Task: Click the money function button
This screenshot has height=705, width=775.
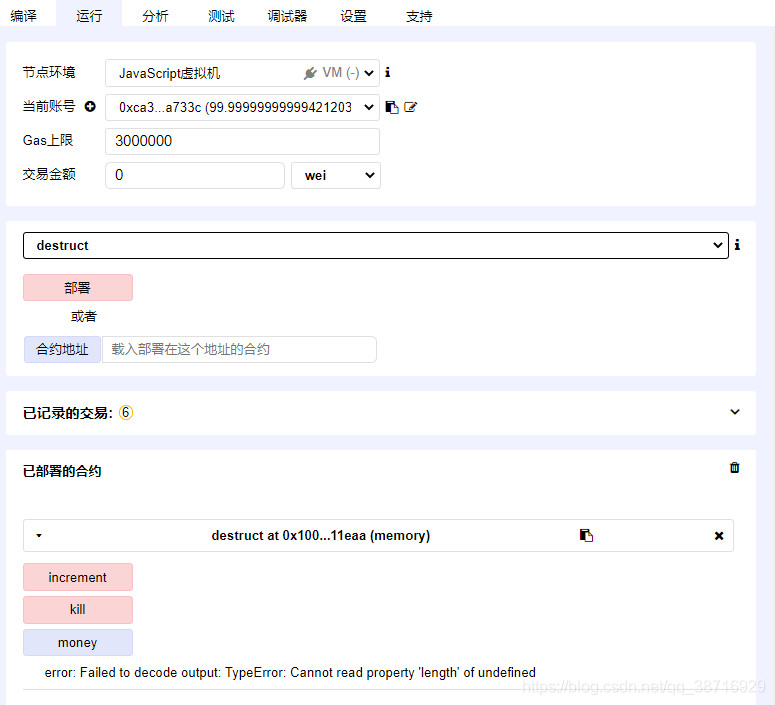Action: pos(78,643)
